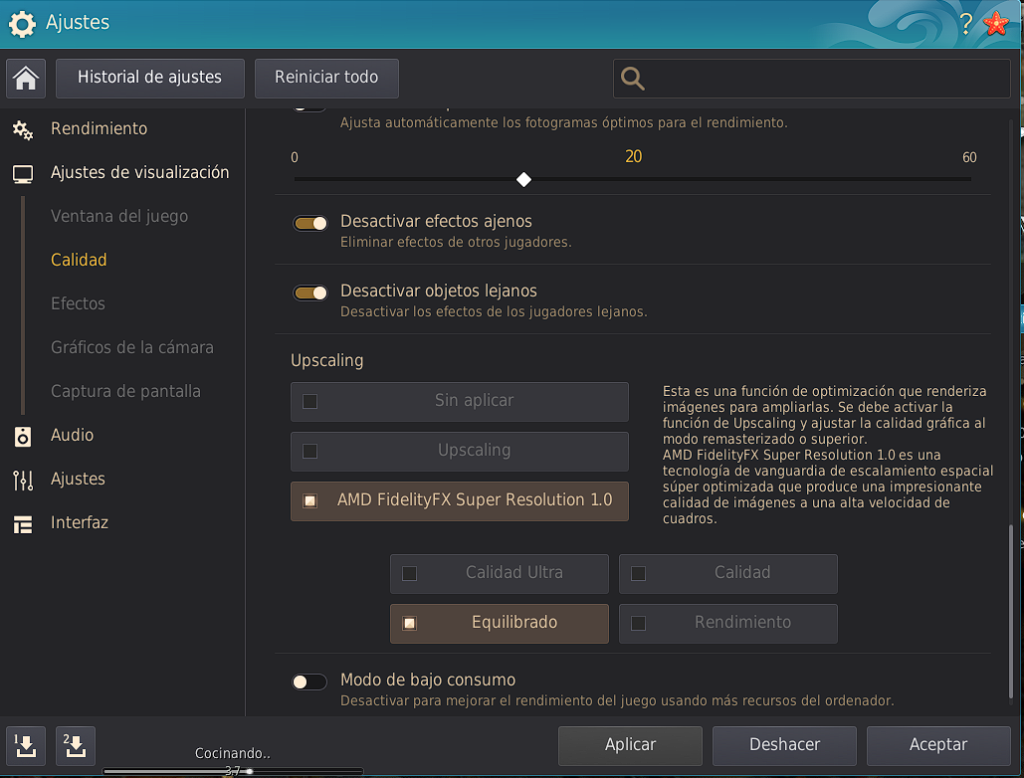Select the Sin aplicar upscaling option
1024x778 pixels.
(x=460, y=401)
